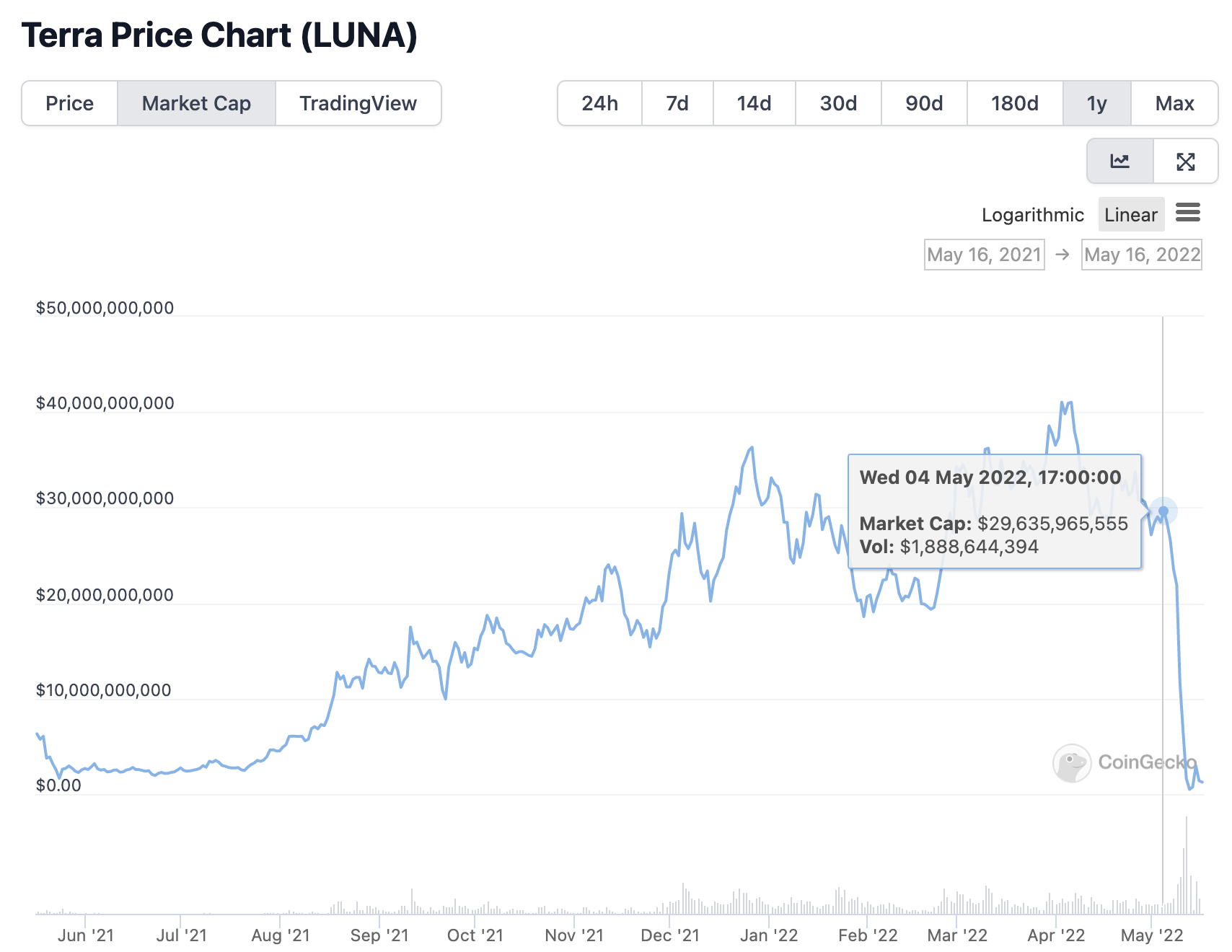1232x952 pixels.
Task: Click the arrow between date fields
Action: [x=1062, y=255]
